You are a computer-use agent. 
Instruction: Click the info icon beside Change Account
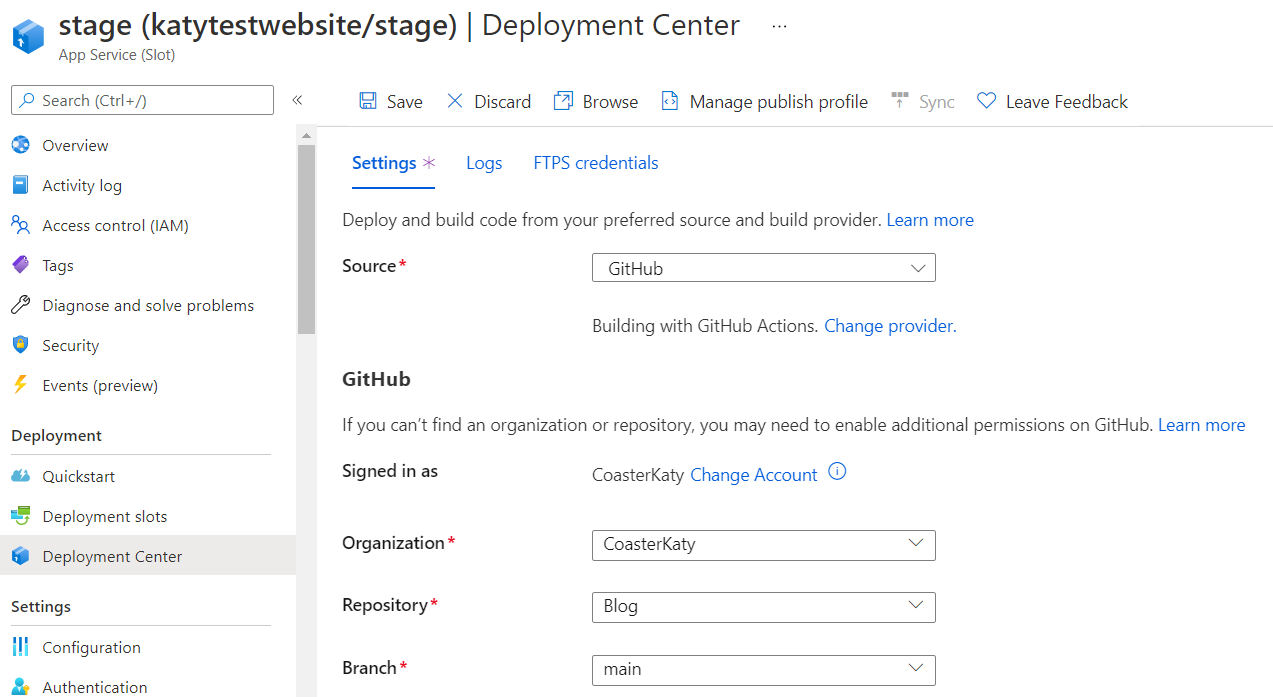tap(838, 472)
